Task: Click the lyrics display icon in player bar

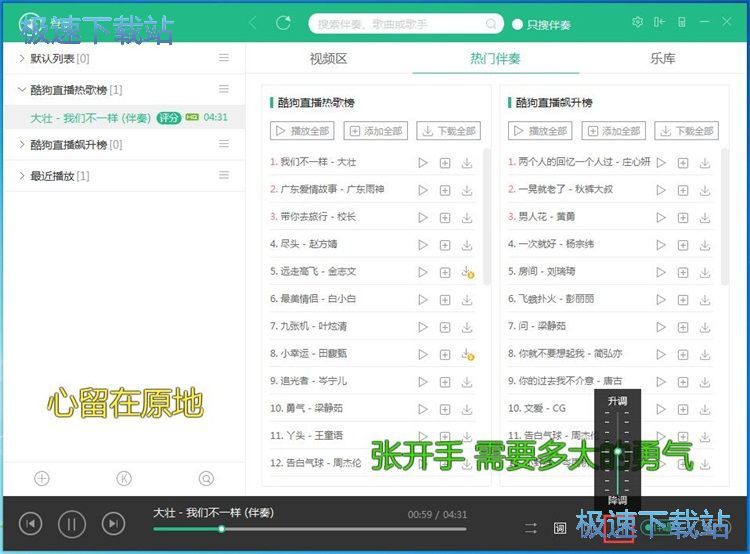Action: [x=560, y=527]
